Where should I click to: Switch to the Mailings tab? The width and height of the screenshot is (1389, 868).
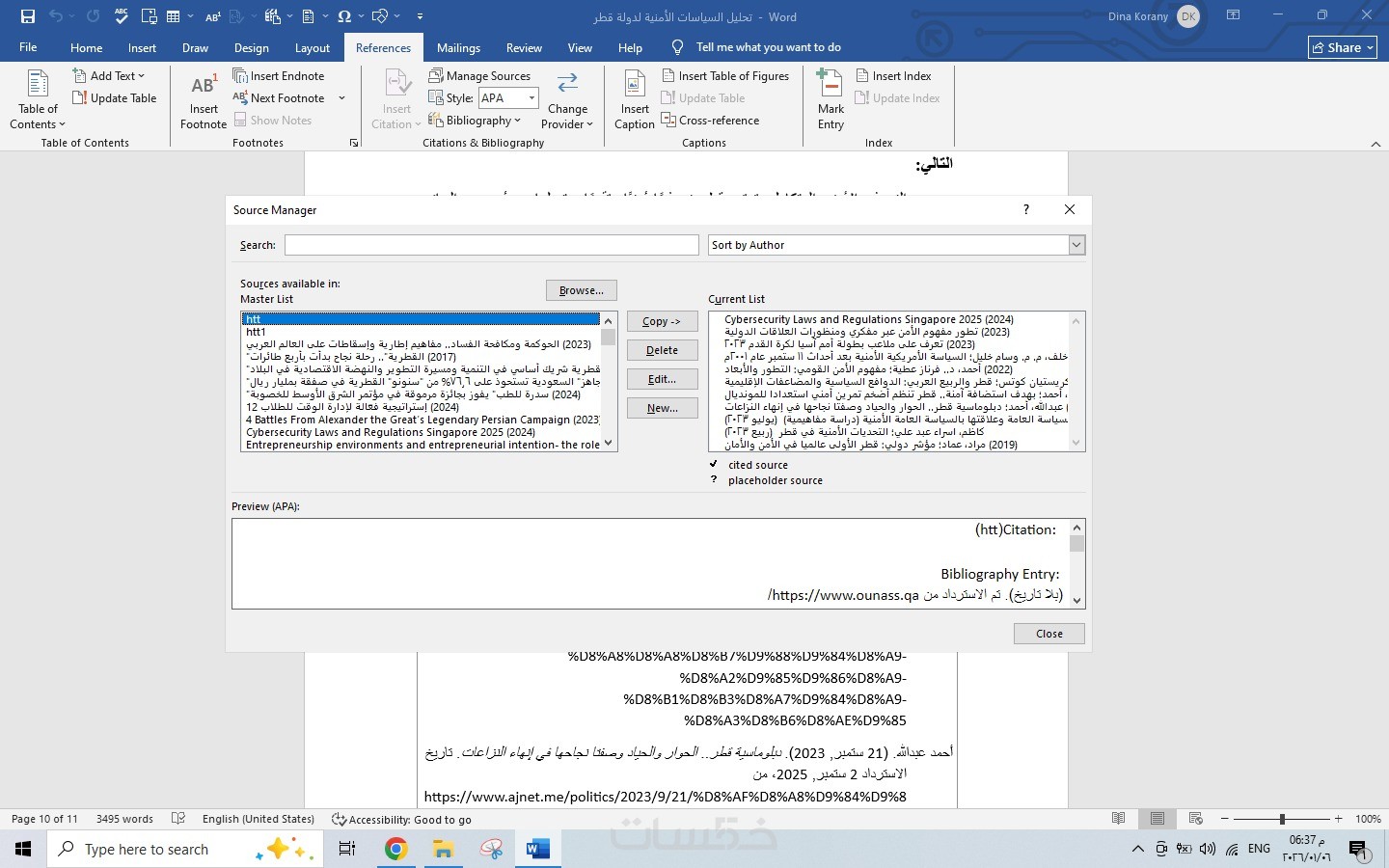point(458,47)
